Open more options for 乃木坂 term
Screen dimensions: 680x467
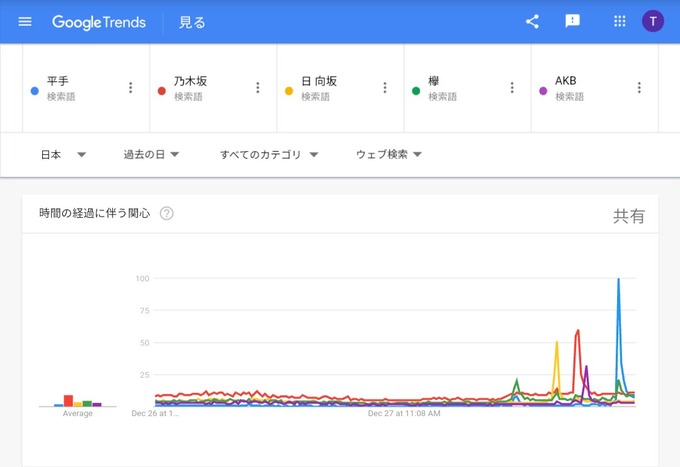[x=257, y=88]
